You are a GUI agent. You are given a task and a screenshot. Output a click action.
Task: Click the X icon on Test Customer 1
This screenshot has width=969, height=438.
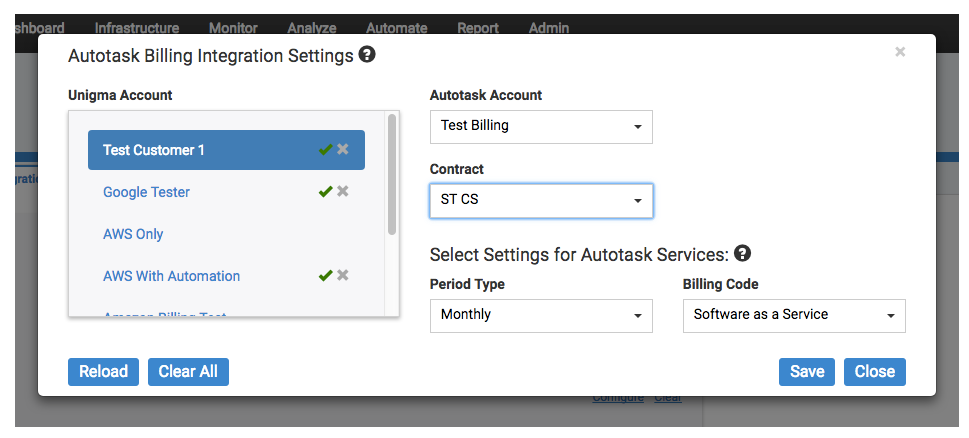(343, 150)
